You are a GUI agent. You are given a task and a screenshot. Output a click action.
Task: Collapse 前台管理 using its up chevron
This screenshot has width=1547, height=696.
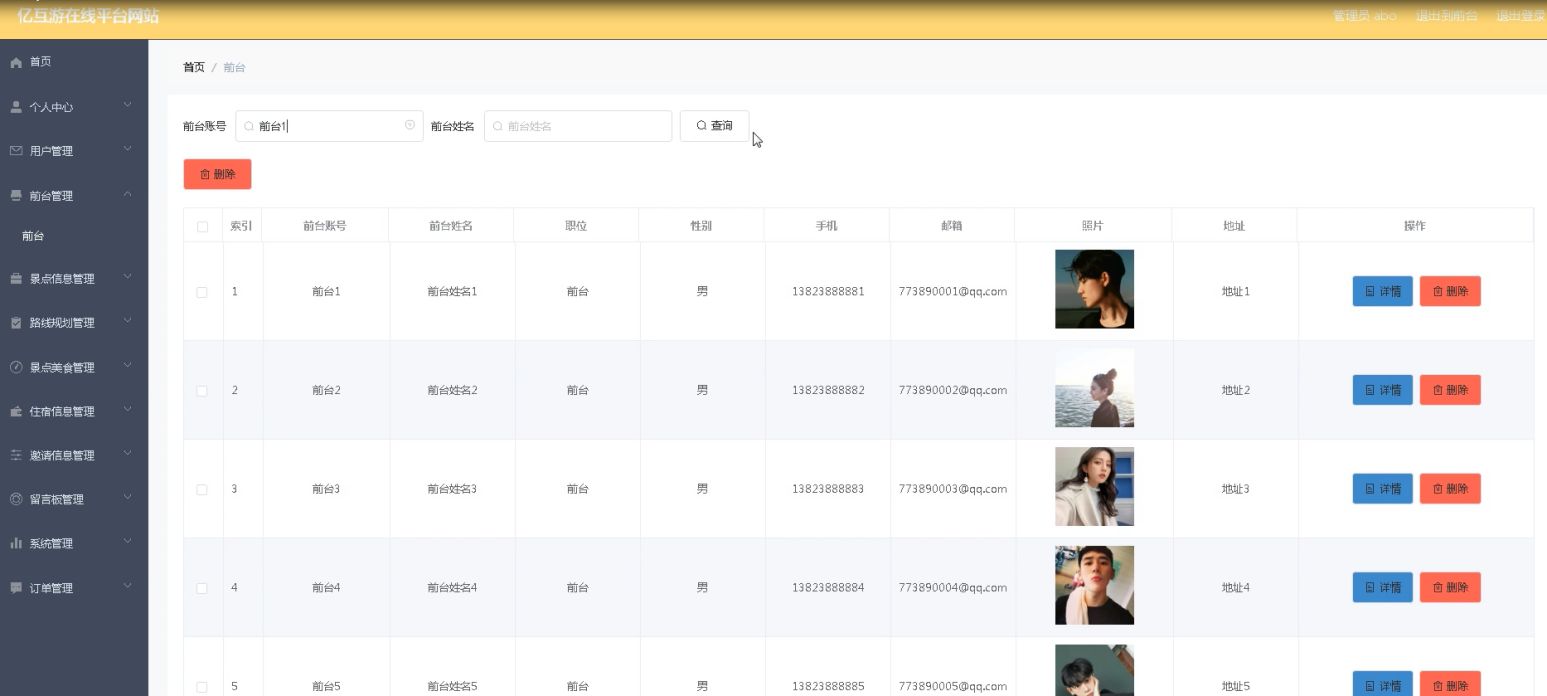click(128, 194)
